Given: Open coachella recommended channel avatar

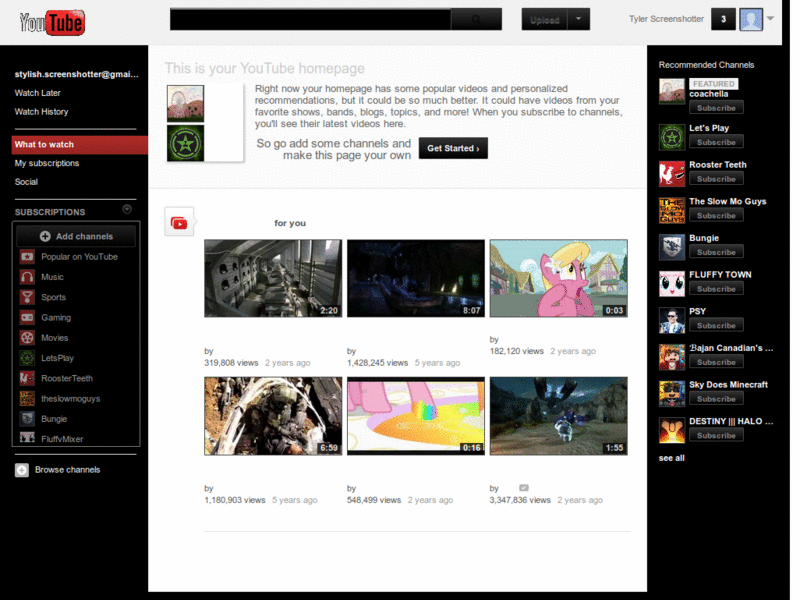Looking at the screenshot, I should pos(671,91).
